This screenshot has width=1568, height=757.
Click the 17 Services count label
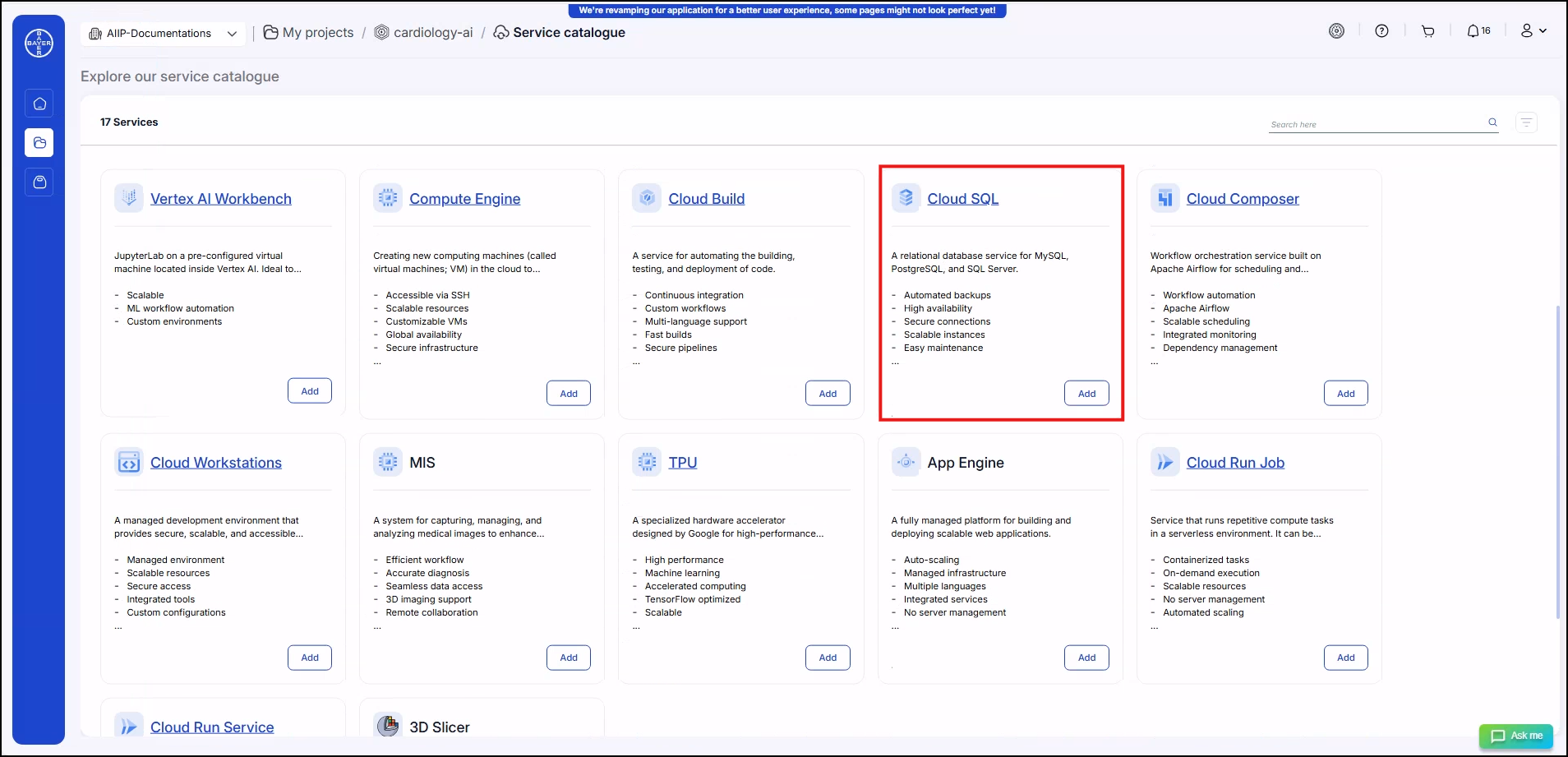point(129,122)
